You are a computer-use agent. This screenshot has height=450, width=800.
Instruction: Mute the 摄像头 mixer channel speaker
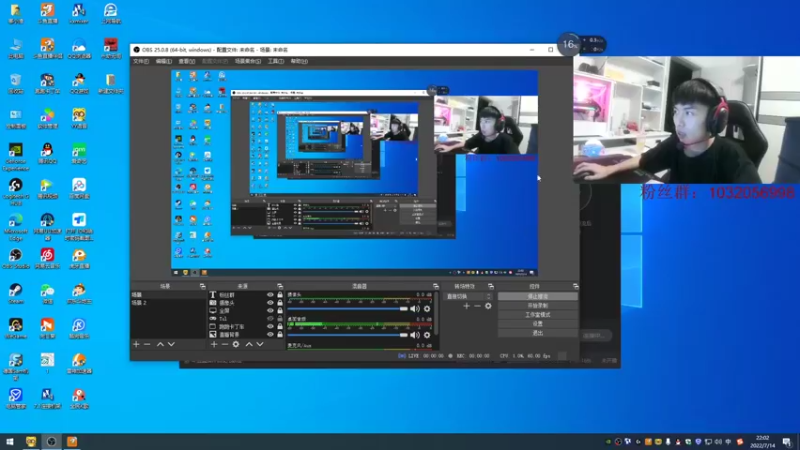click(415, 309)
